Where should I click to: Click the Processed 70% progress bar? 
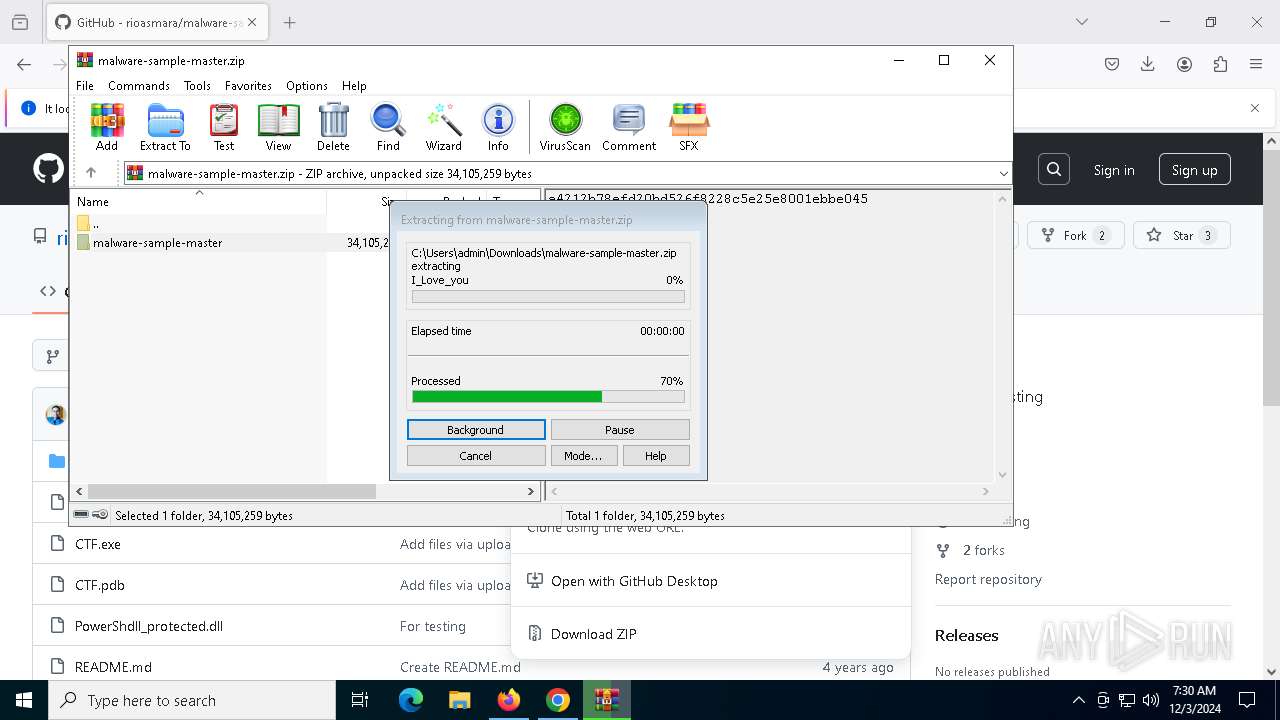pyautogui.click(x=548, y=397)
